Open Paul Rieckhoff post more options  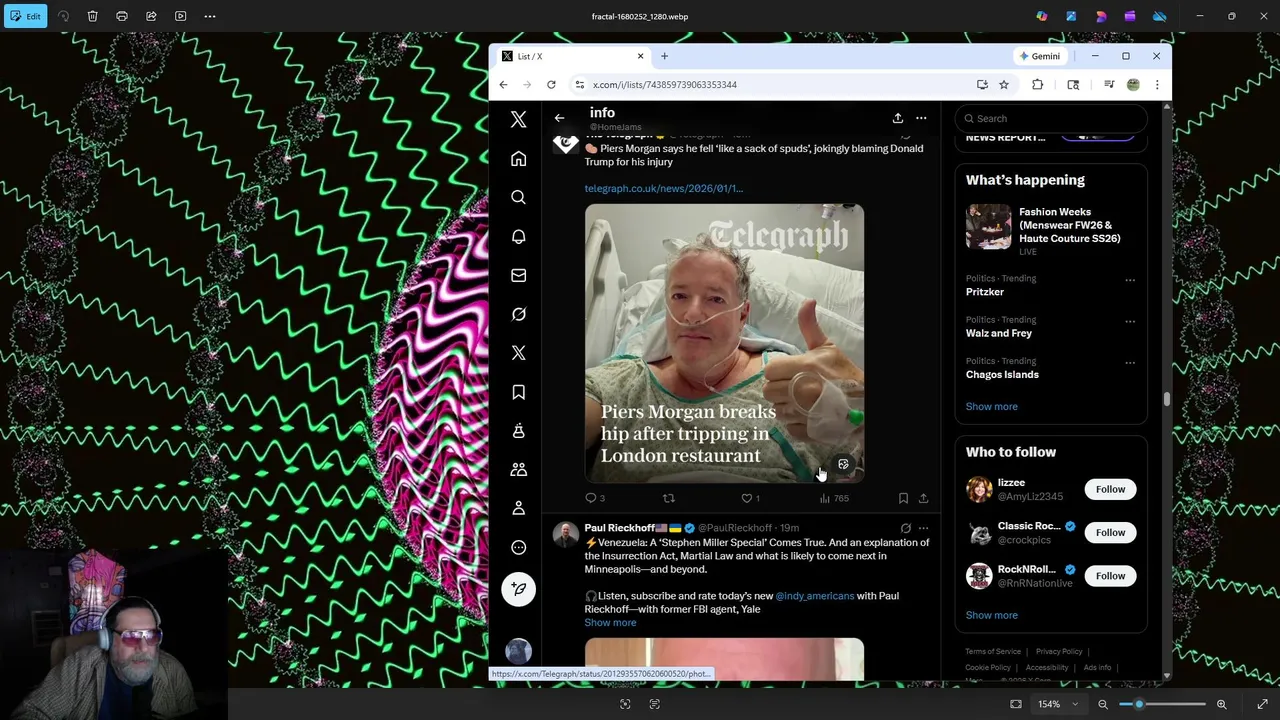pos(923,528)
